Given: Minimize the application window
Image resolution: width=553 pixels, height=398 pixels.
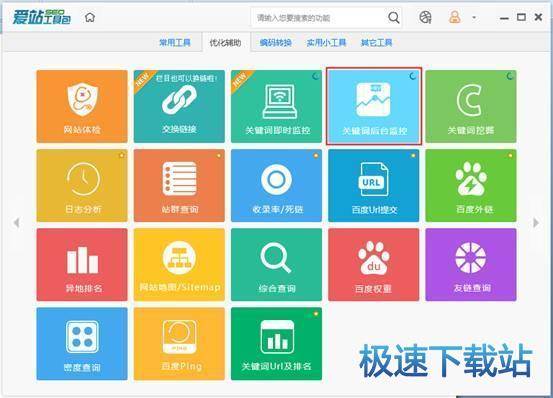Looking at the screenshot, I should pos(504,18).
